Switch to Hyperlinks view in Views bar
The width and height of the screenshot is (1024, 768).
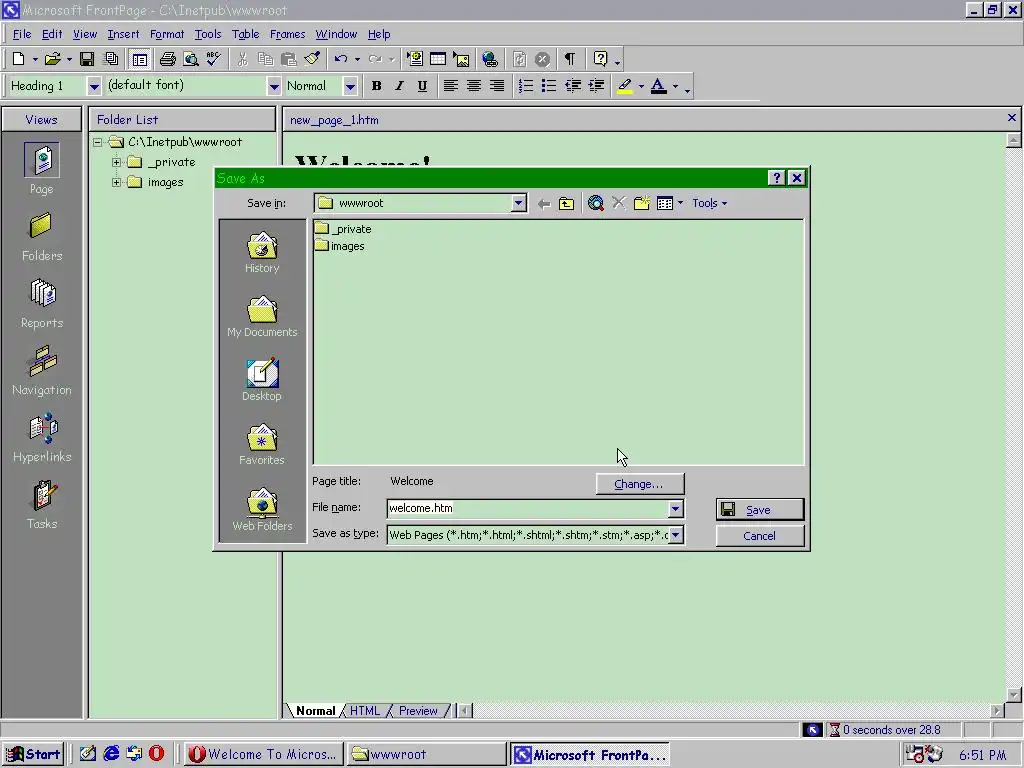tap(42, 438)
